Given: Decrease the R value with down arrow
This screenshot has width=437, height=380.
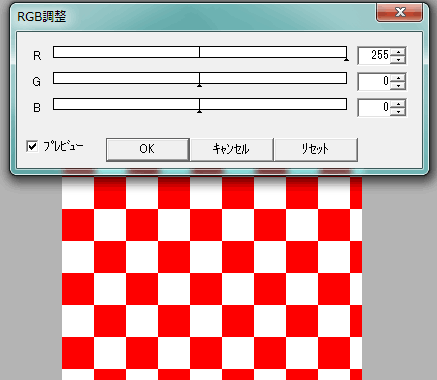Looking at the screenshot, I should pyautogui.click(x=398, y=59).
